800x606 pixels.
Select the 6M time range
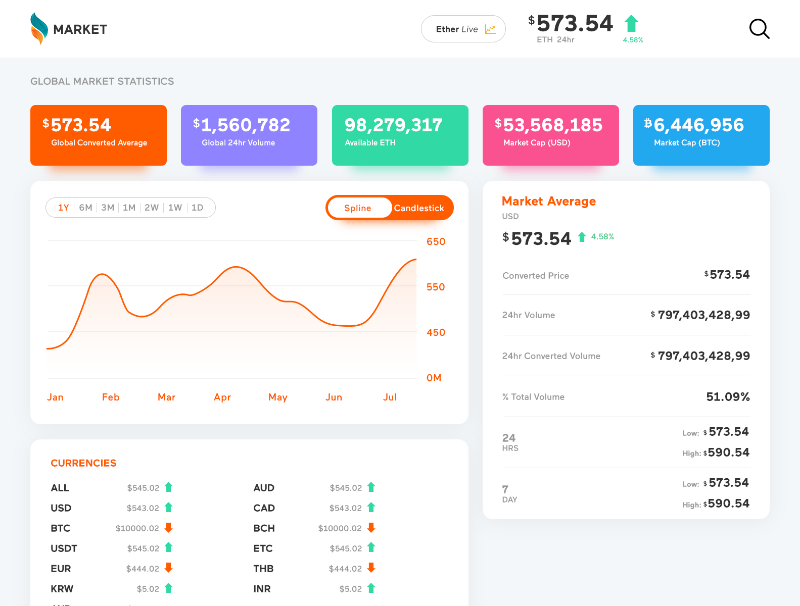[x=86, y=208]
